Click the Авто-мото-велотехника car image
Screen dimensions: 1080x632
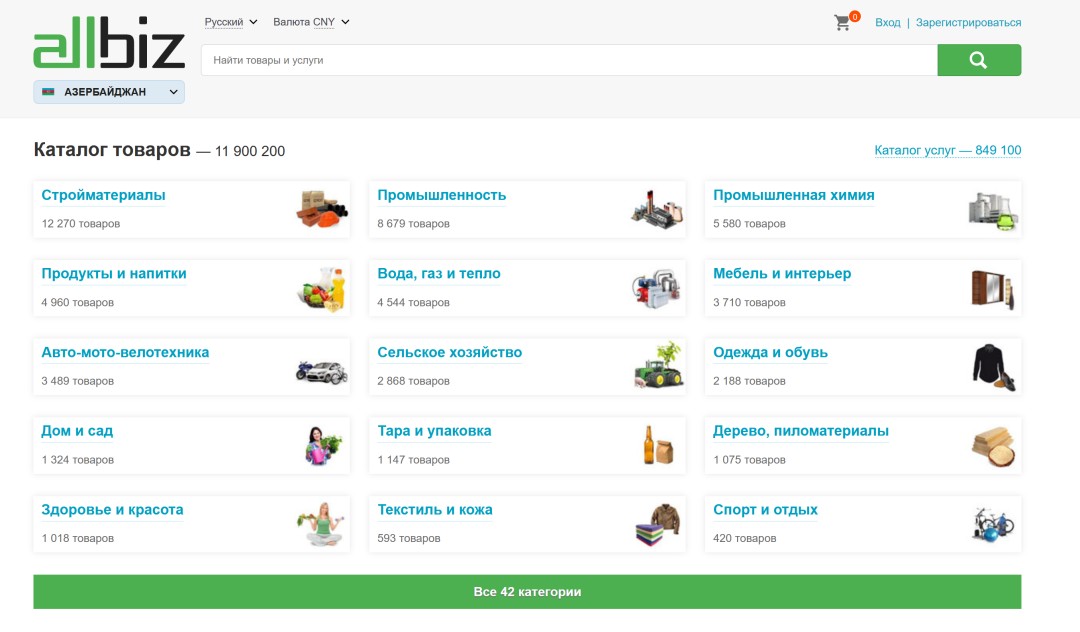(322, 372)
